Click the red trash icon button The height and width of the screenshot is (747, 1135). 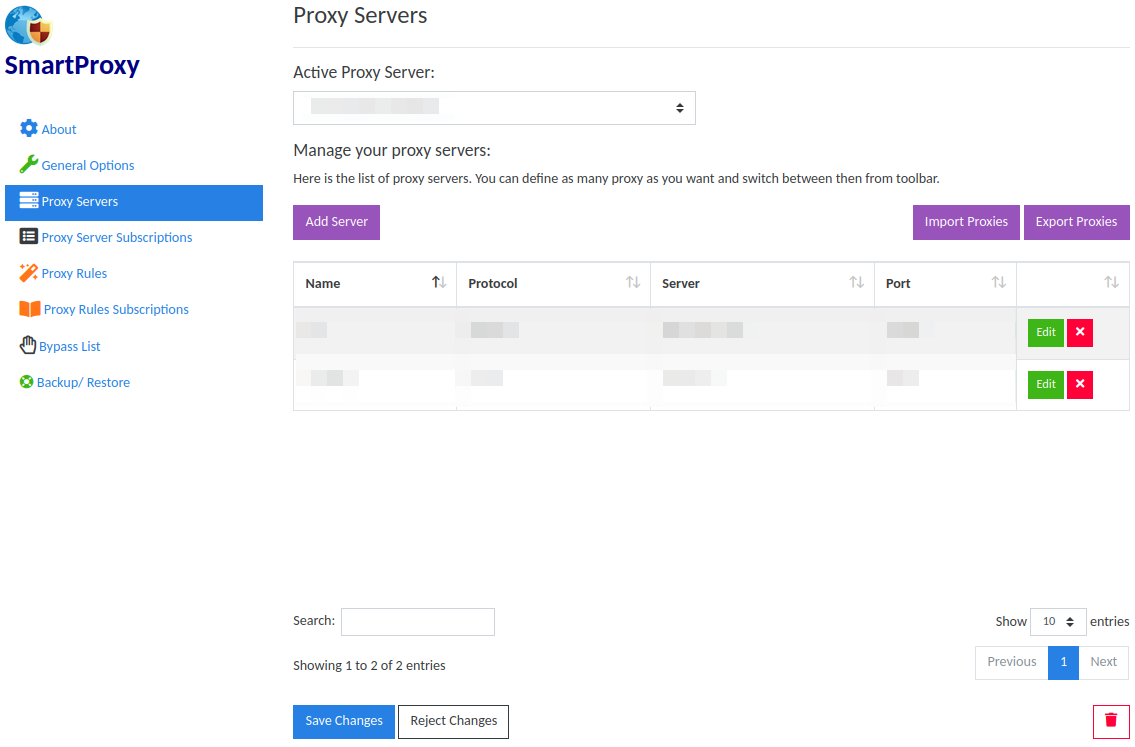point(1111,721)
